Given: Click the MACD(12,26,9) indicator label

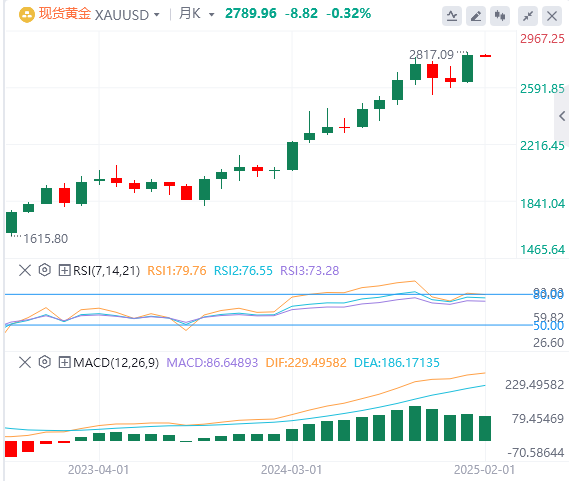Looking at the screenshot, I should (x=116, y=363).
